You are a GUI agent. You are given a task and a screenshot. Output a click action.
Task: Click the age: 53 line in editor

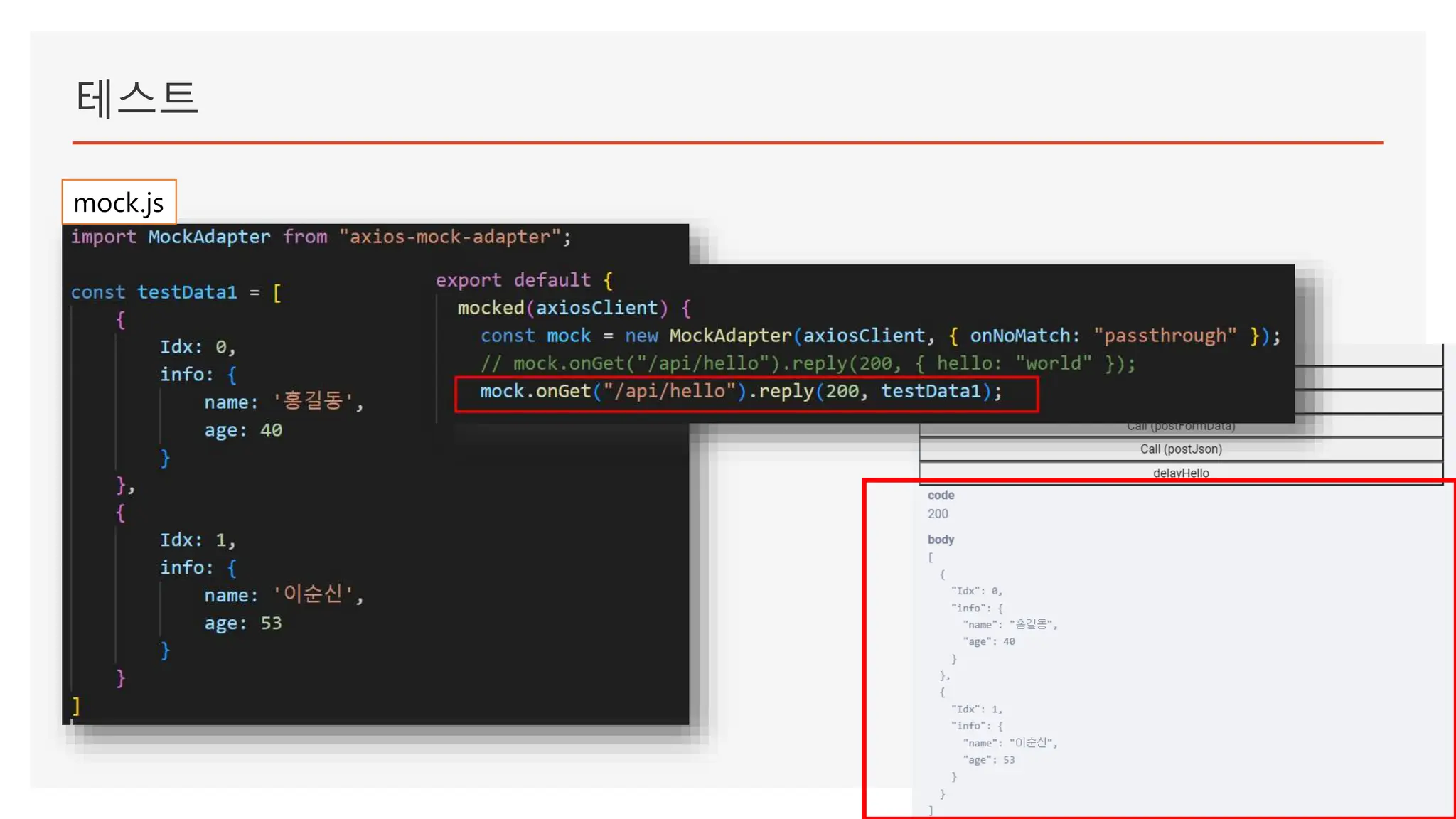pos(243,623)
